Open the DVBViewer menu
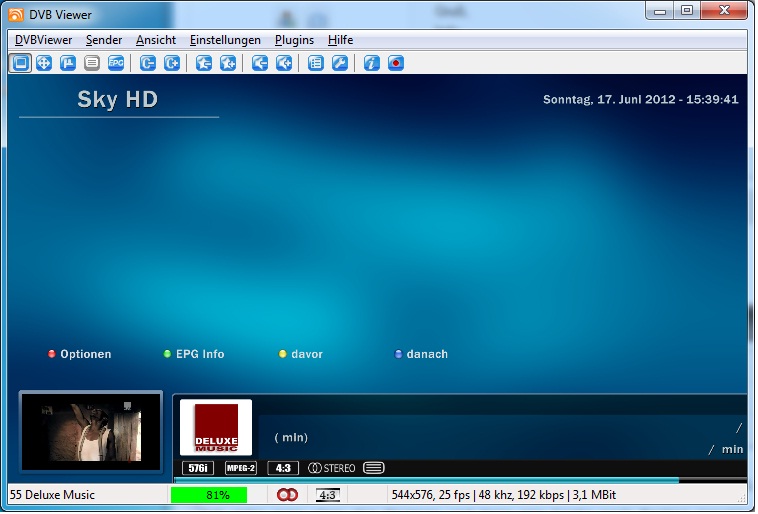The image size is (758, 514). coord(44,40)
